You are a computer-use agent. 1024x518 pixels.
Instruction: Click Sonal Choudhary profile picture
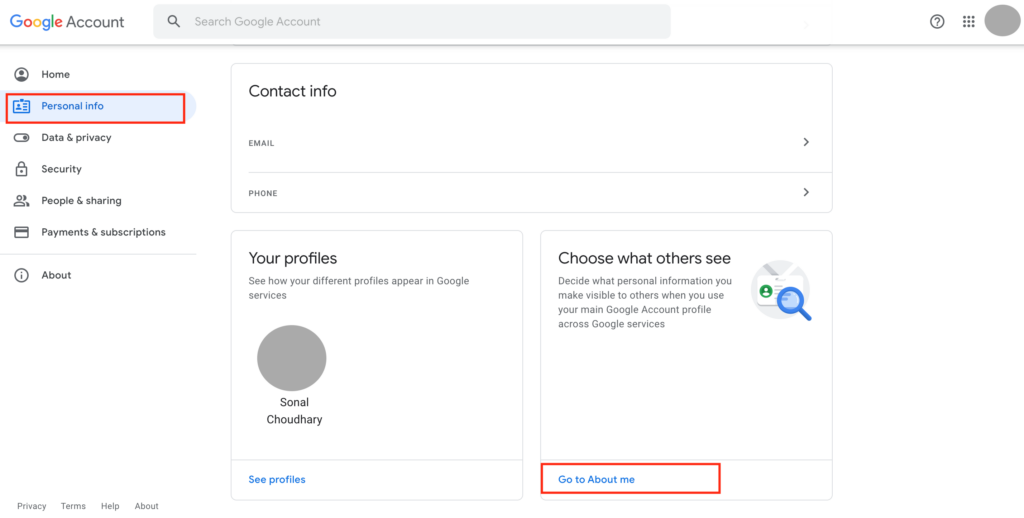click(292, 358)
